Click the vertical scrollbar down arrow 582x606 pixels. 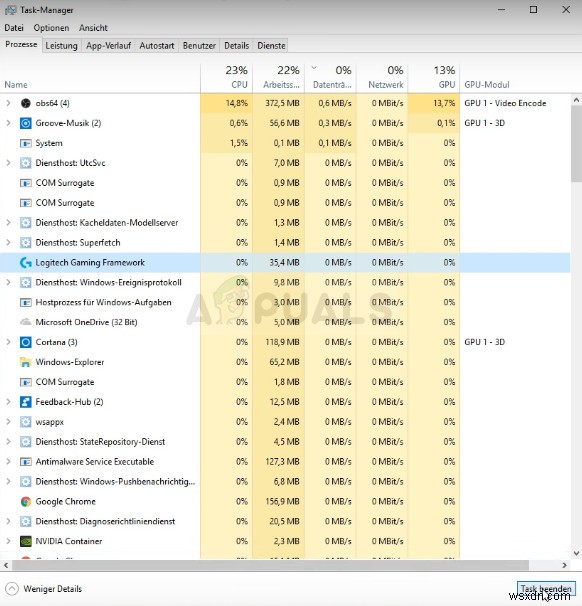[x=576, y=553]
